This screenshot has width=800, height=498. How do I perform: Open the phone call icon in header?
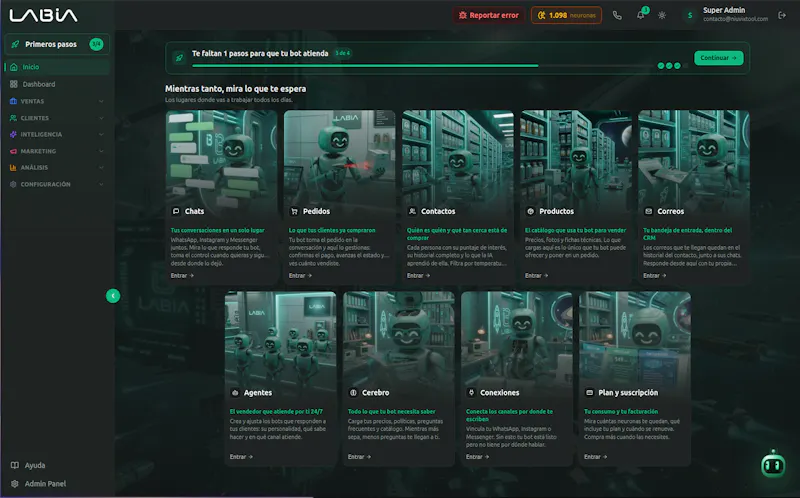coord(617,15)
